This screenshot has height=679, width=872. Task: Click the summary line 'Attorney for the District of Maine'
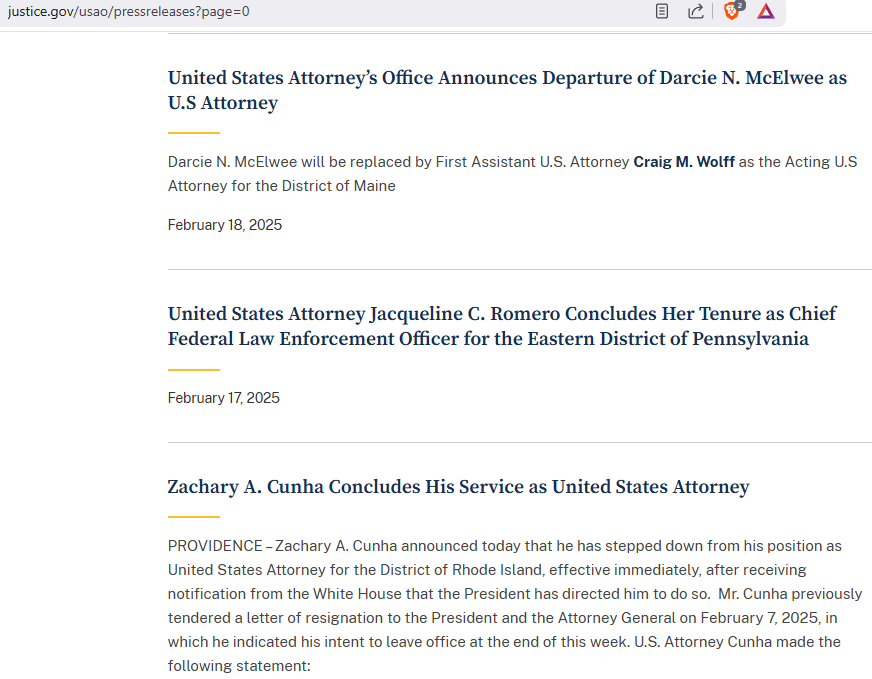click(281, 186)
